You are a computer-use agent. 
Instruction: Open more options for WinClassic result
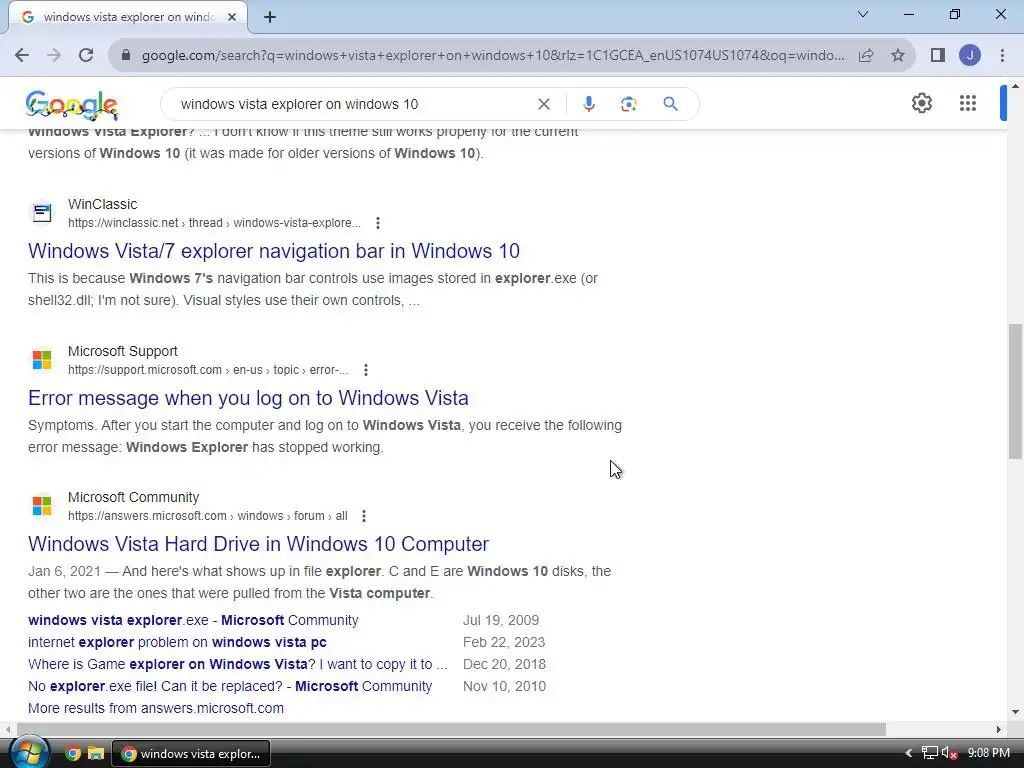(377, 223)
